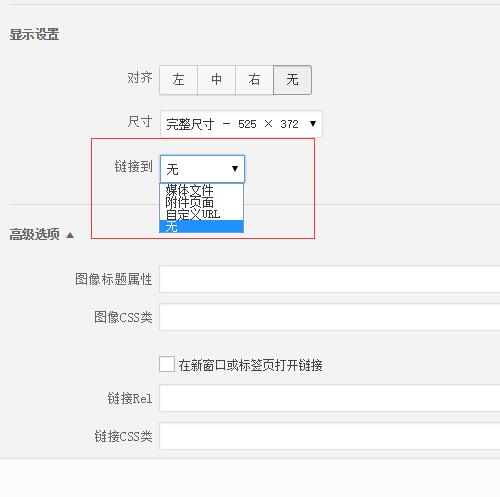Viewport: 500px width, 497px height.
Task: Click the 链接Rel input field
Action: coord(330,398)
